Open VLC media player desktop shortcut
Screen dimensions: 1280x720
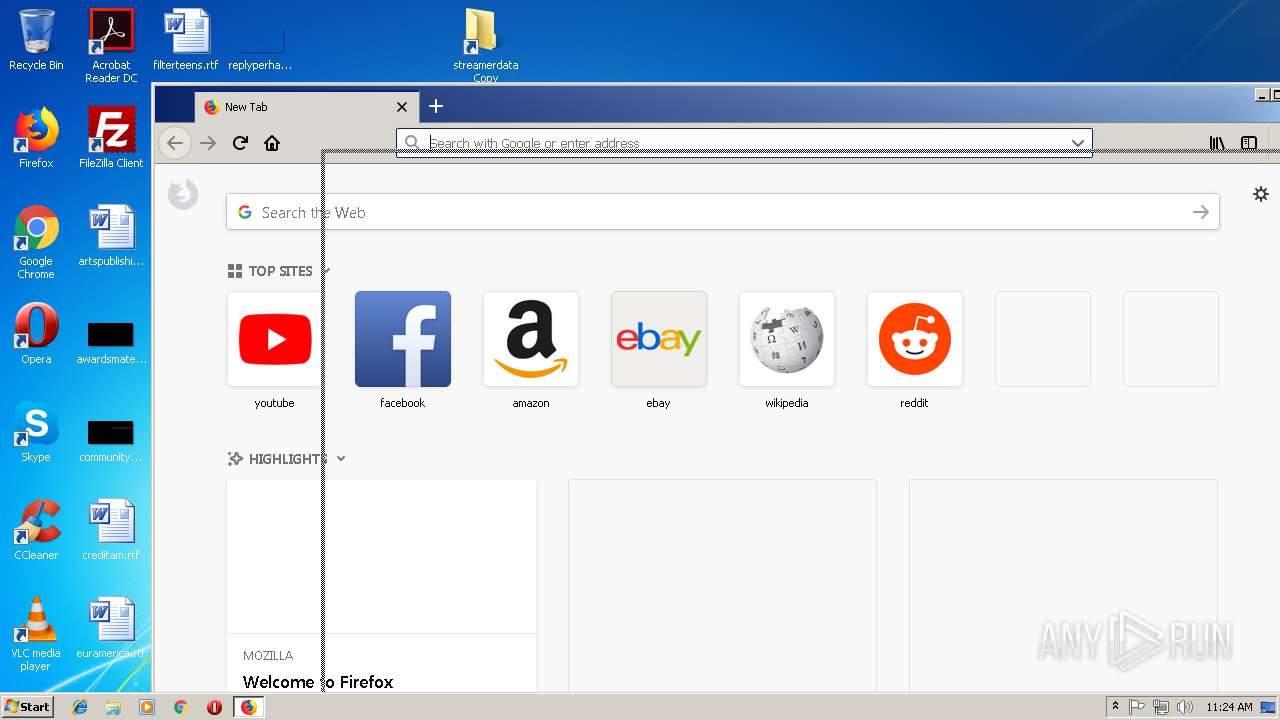[36, 634]
